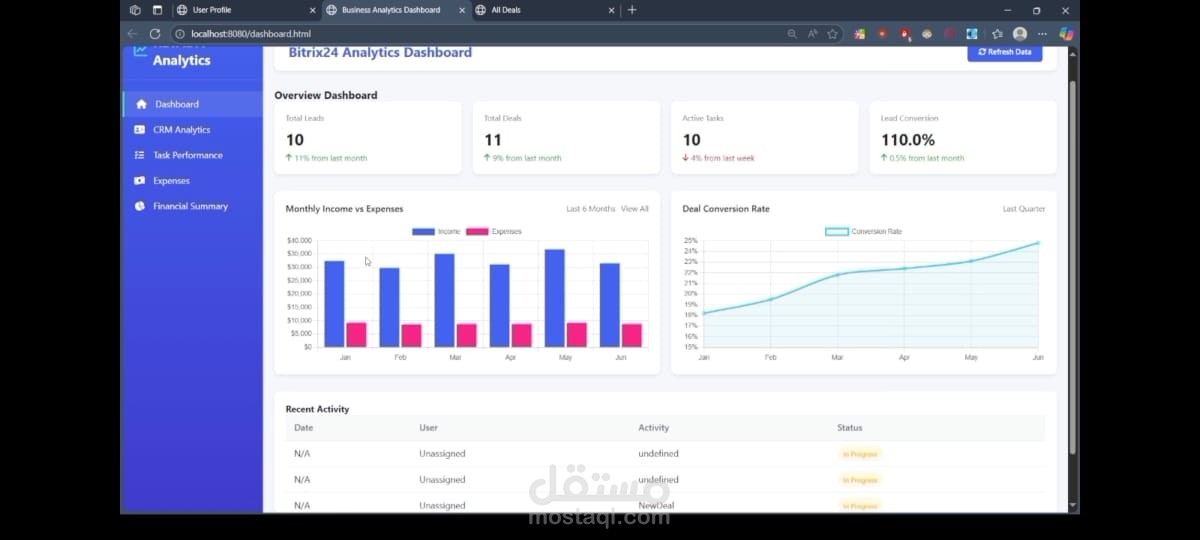Click the User column header

(428, 428)
